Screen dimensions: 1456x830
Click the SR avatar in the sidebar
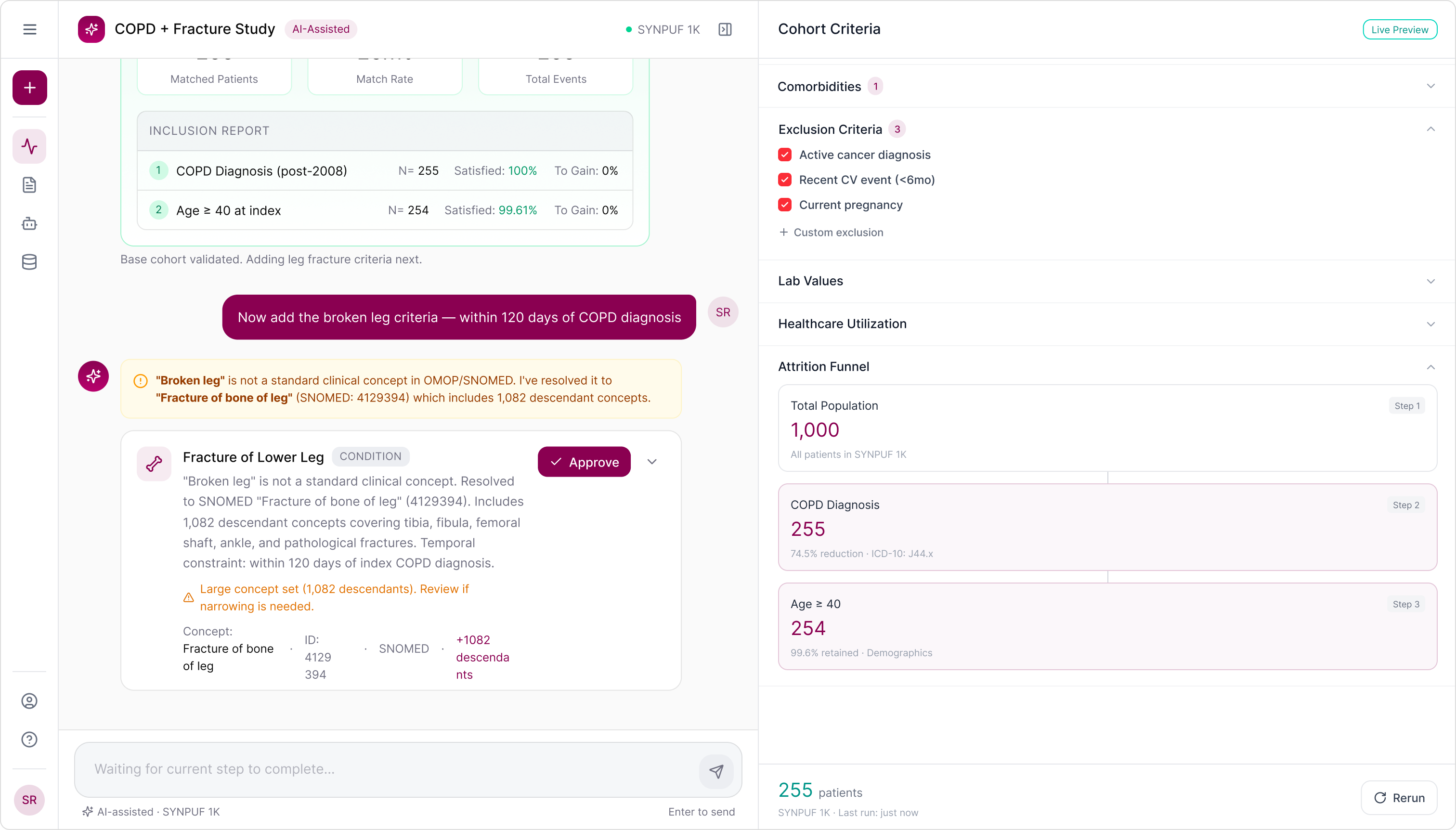point(30,800)
